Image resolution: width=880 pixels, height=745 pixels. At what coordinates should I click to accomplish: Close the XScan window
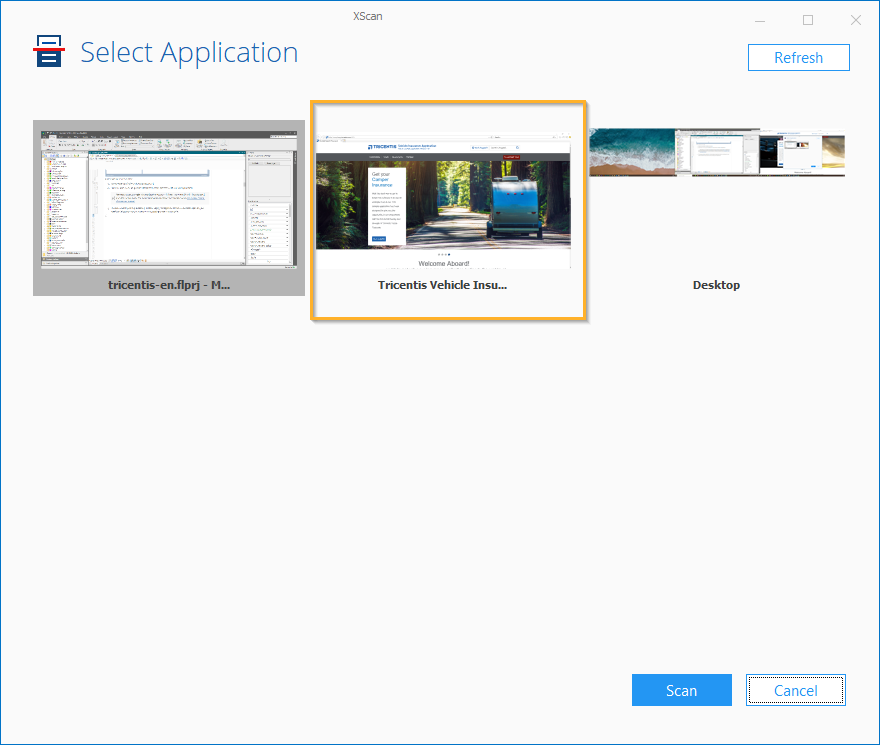[855, 20]
